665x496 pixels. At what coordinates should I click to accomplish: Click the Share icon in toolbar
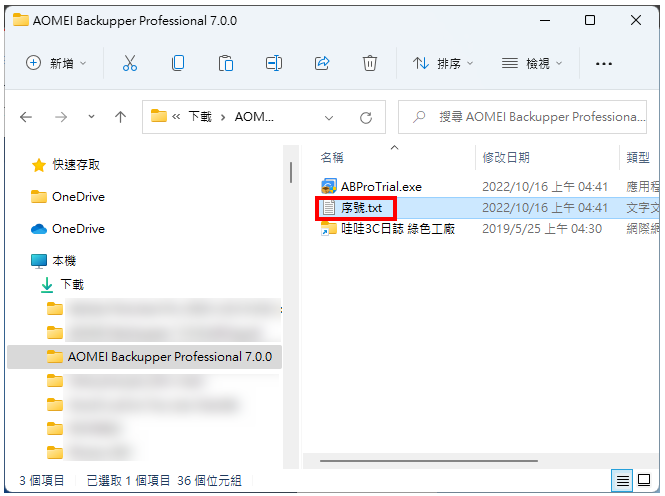pyautogui.click(x=322, y=63)
